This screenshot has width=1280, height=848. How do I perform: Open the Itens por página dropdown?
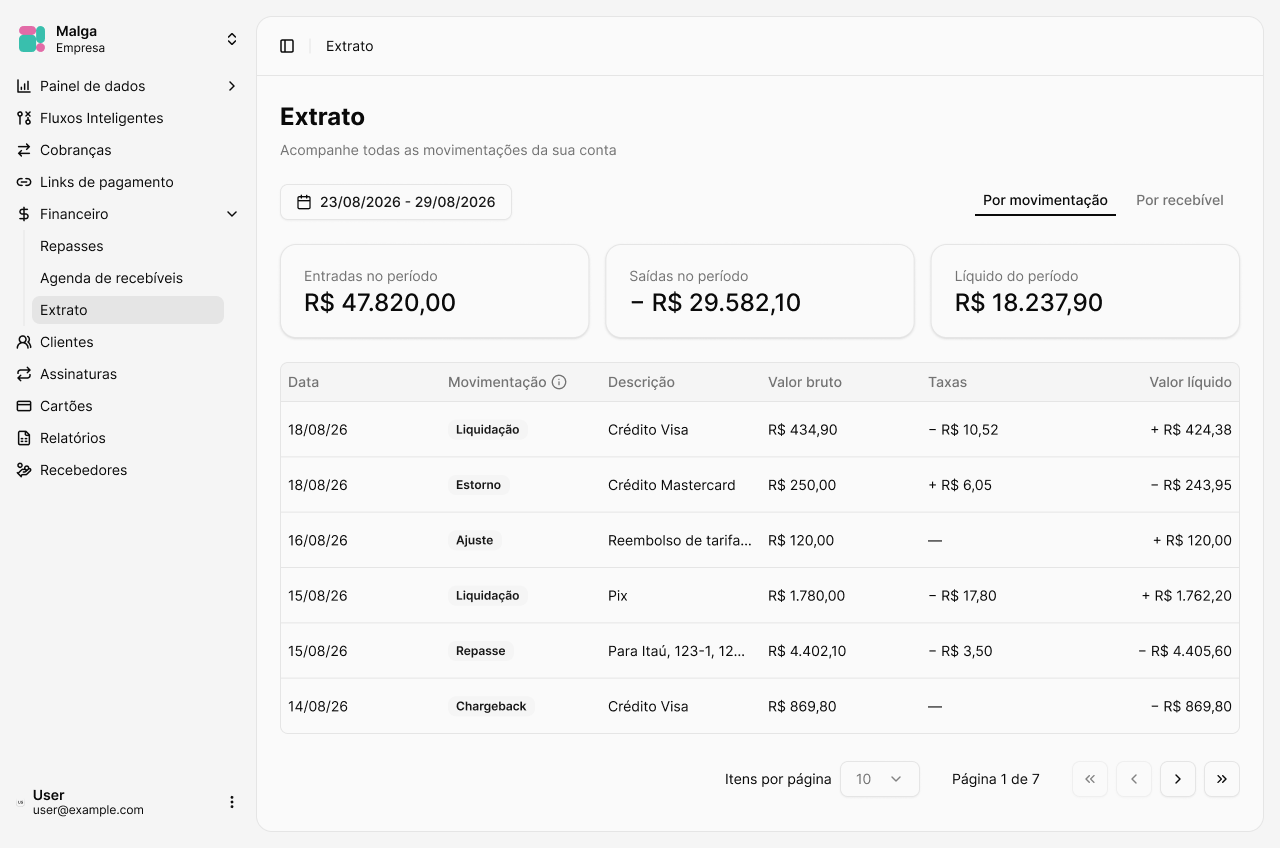pos(880,779)
